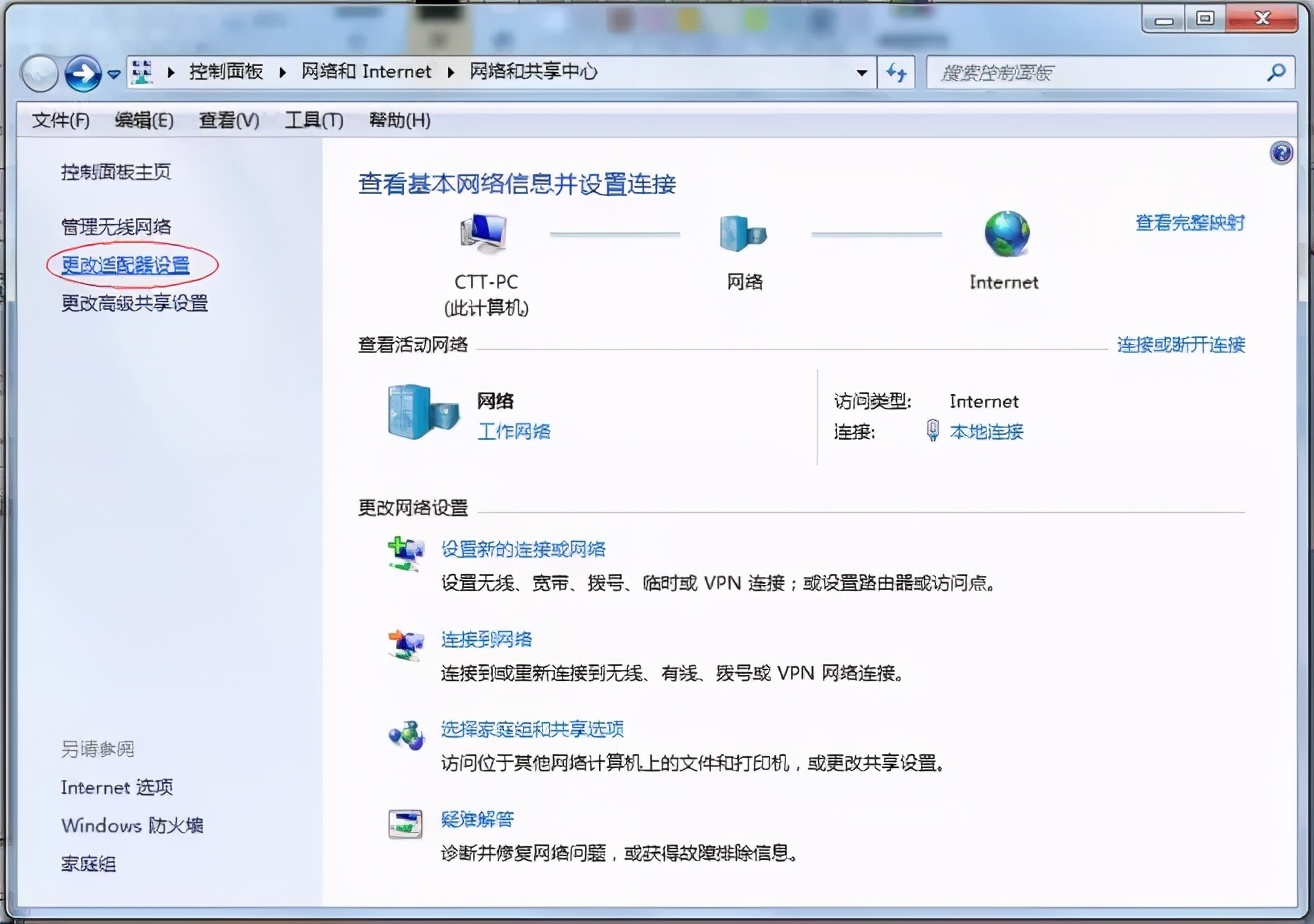Click the search magnifier icon
The height and width of the screenshot is (924, 1314).
click(x=1276, y=71)
